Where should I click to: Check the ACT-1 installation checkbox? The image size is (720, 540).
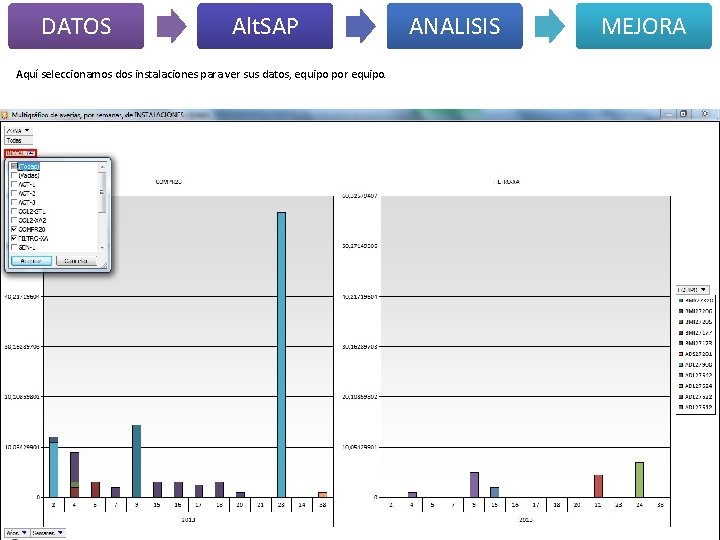(x=14, y=184)
